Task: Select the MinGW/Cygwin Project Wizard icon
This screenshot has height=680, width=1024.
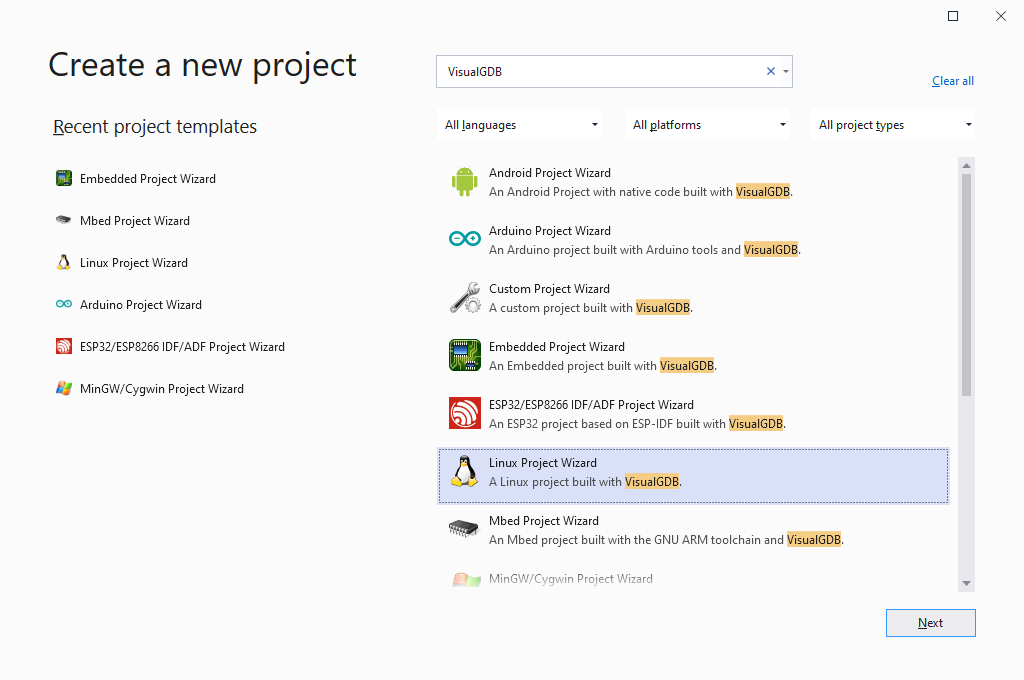Action: coord(464,578)
